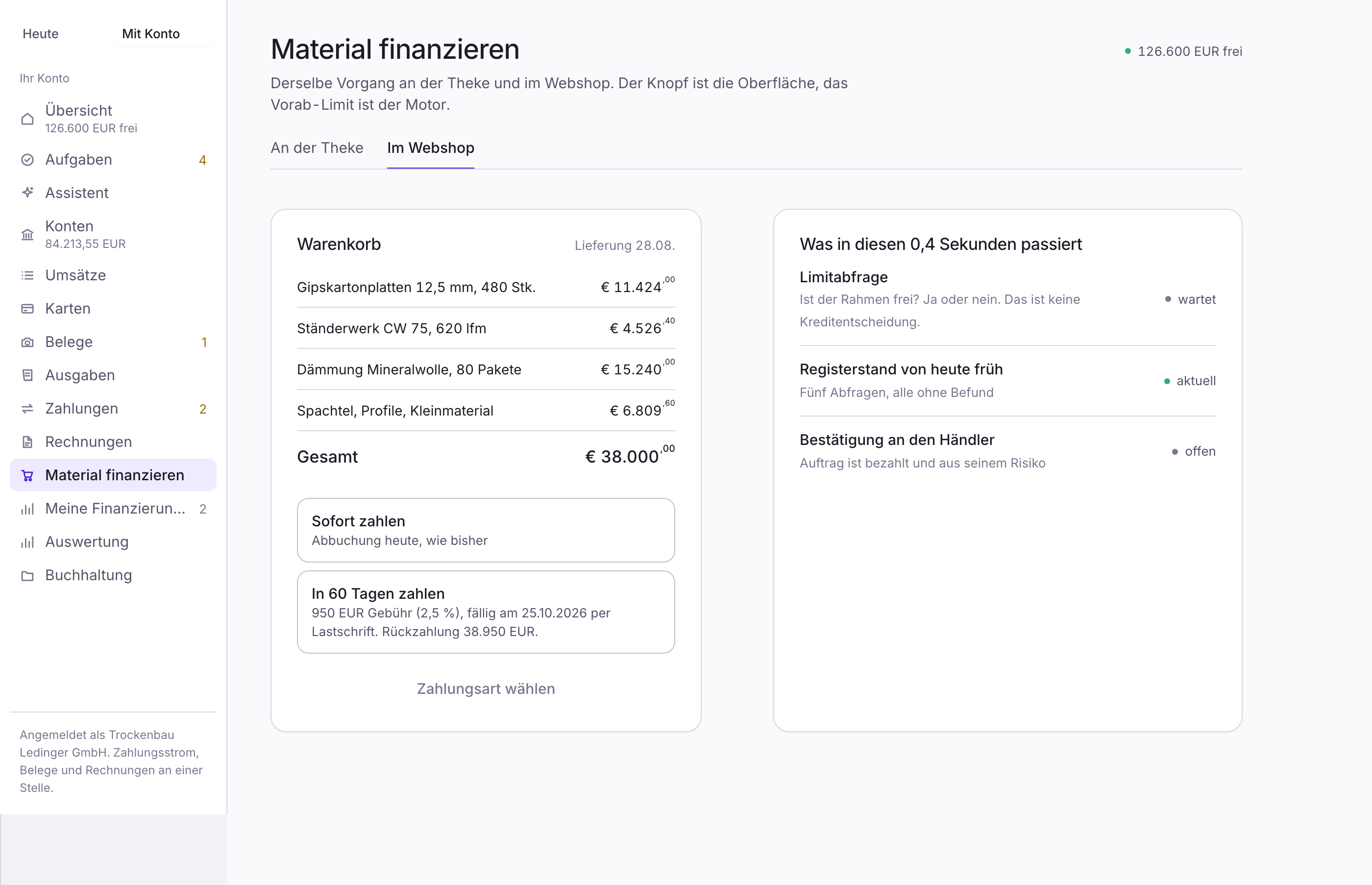This screenshot has height=885, width=1372.
Task: Click the Dämmung Mineralwolle cart line
Action: pos(486,369)
